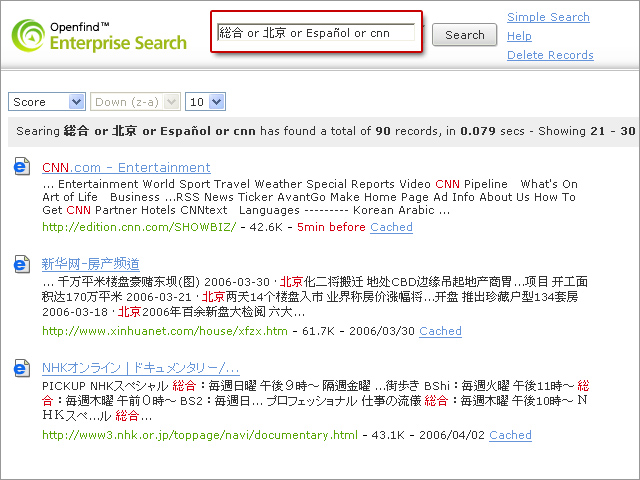Open the Cached link for the NHK result

click(510, 435)
